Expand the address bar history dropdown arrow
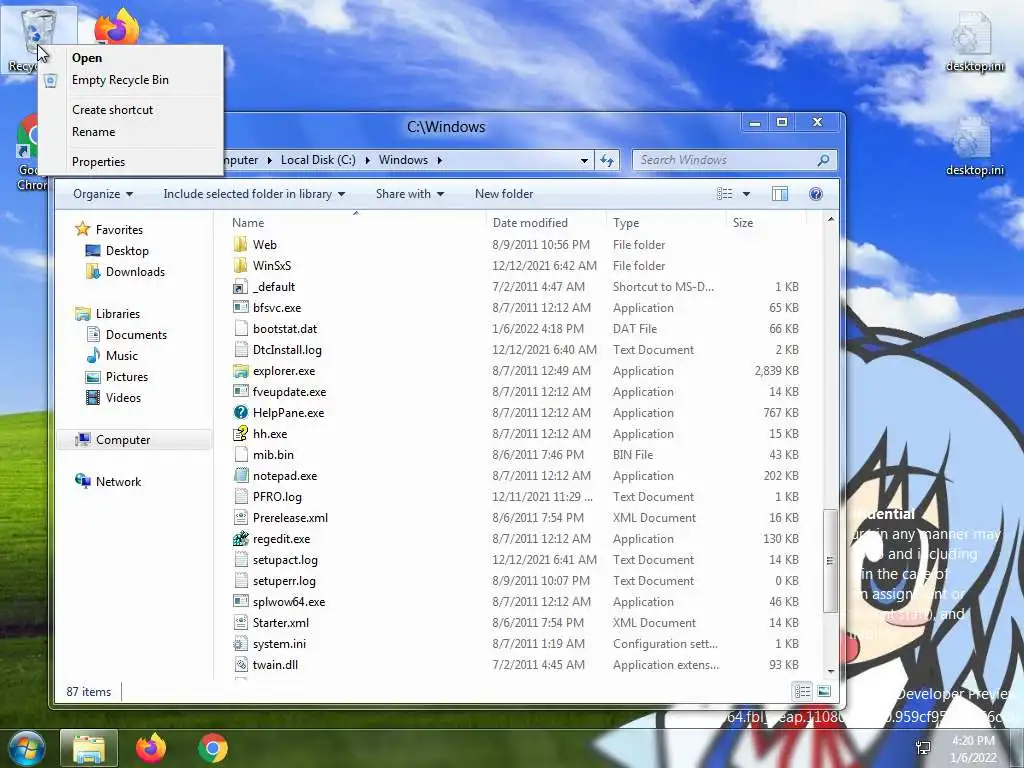Viewport: 1024px width, 768px height. pos(584,161)
